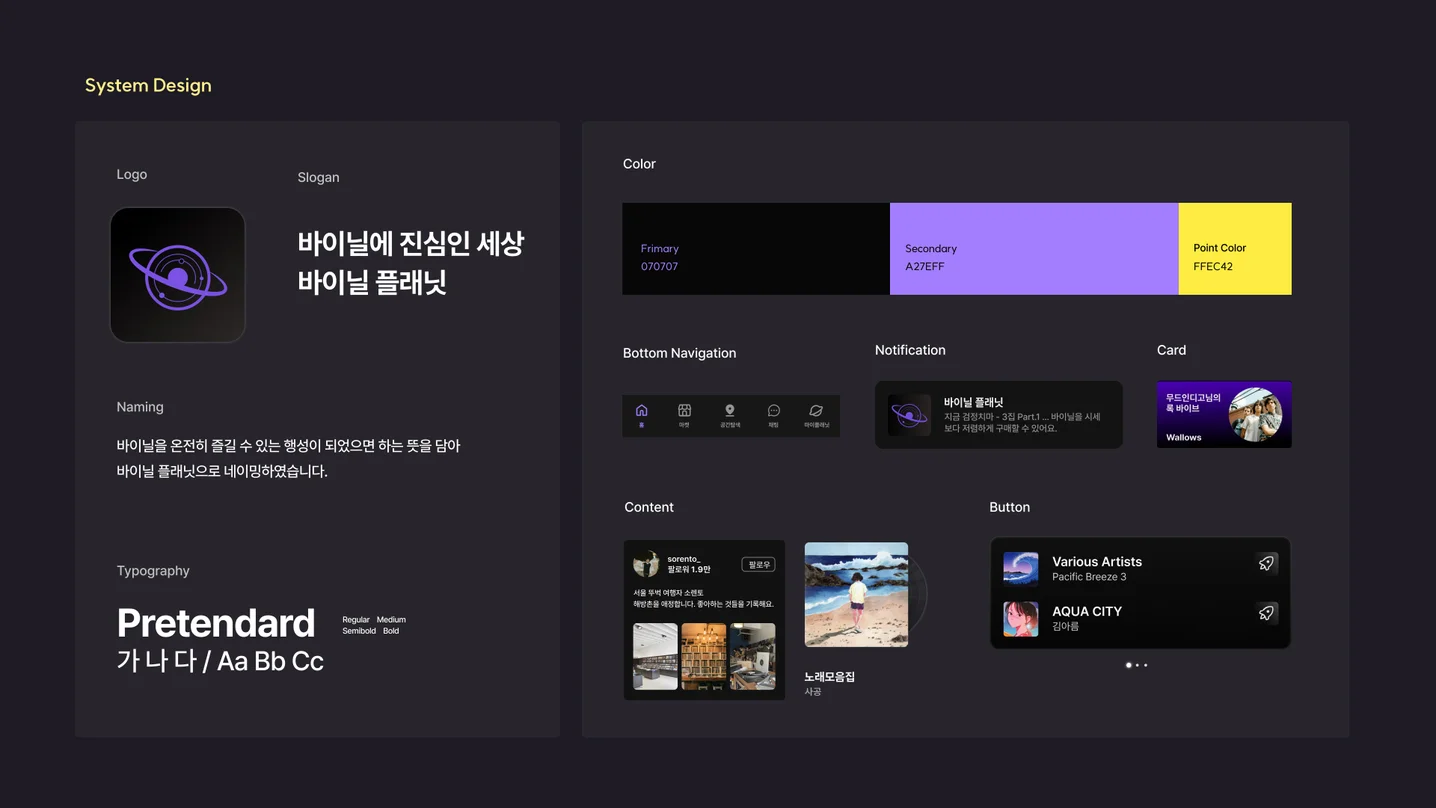Click the rocket icon for AQUA CITY
Image resolution: width=1436 pixels, height=808 pixels.
click(x=1266, y=613)
